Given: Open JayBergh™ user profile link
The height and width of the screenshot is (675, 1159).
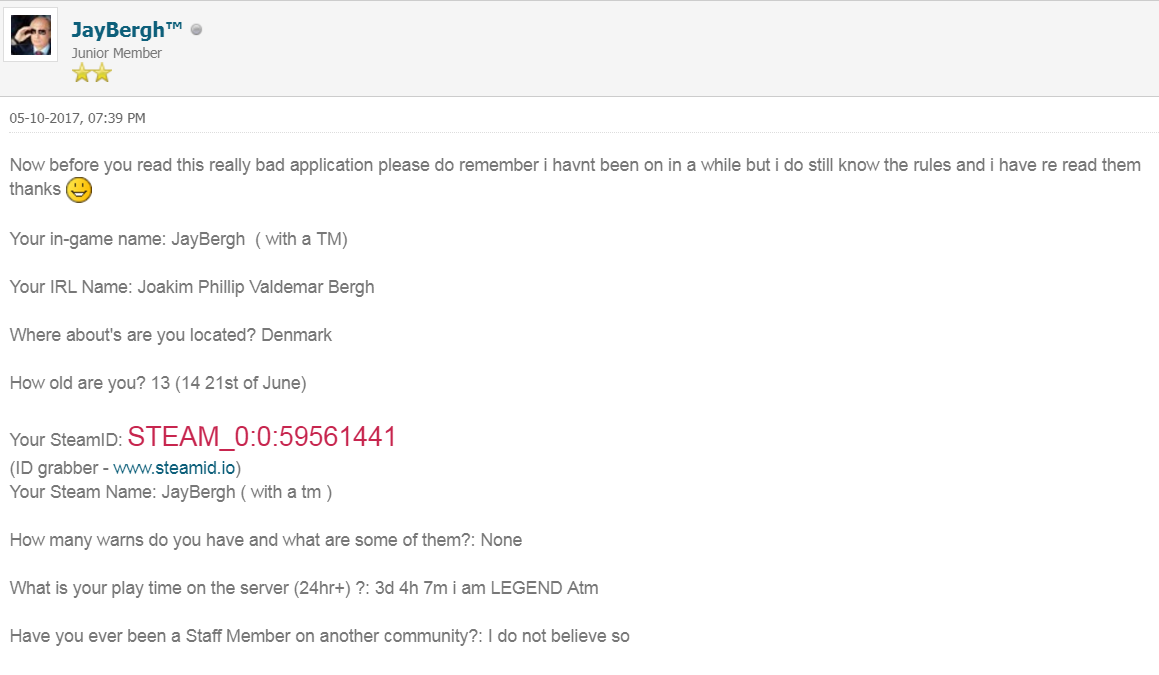Looking at the screenshot, I should point(126,30).
